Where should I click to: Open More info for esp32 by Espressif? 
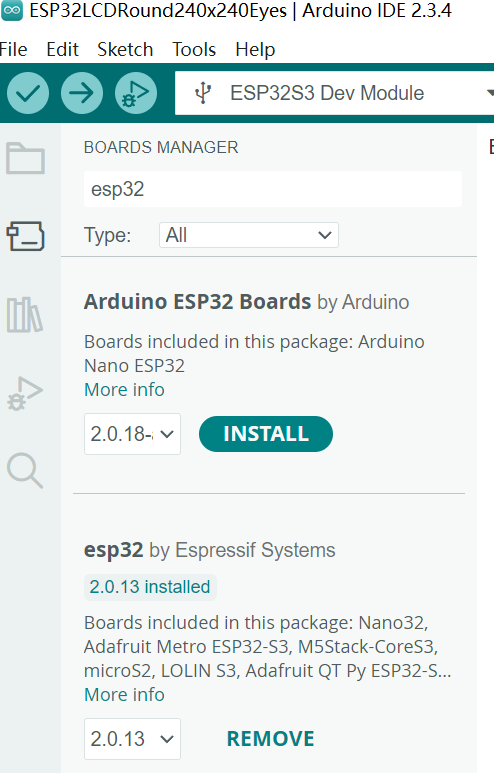coord(124,694)
